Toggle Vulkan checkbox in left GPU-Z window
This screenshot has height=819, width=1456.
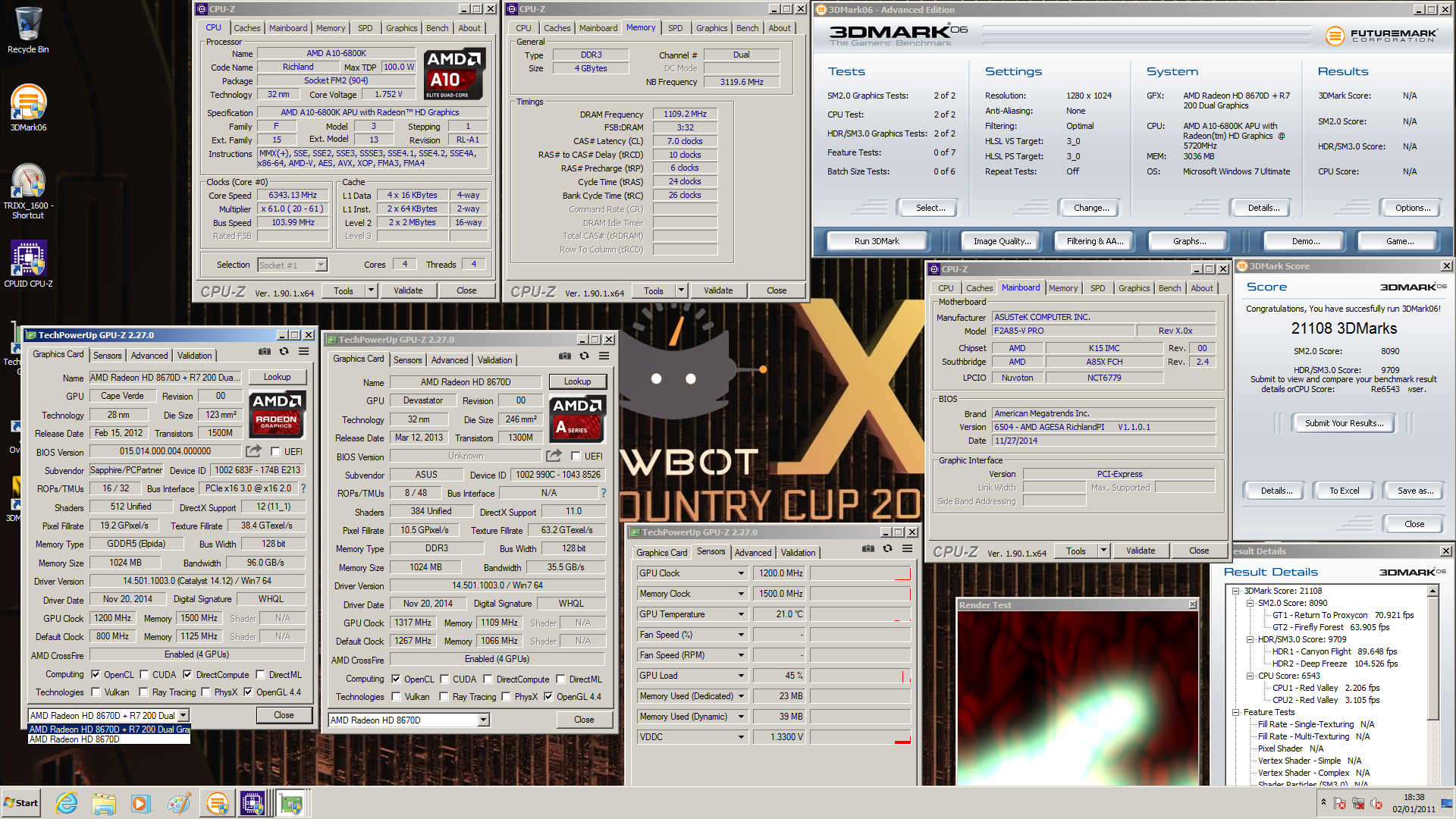[x=96, y=692]
